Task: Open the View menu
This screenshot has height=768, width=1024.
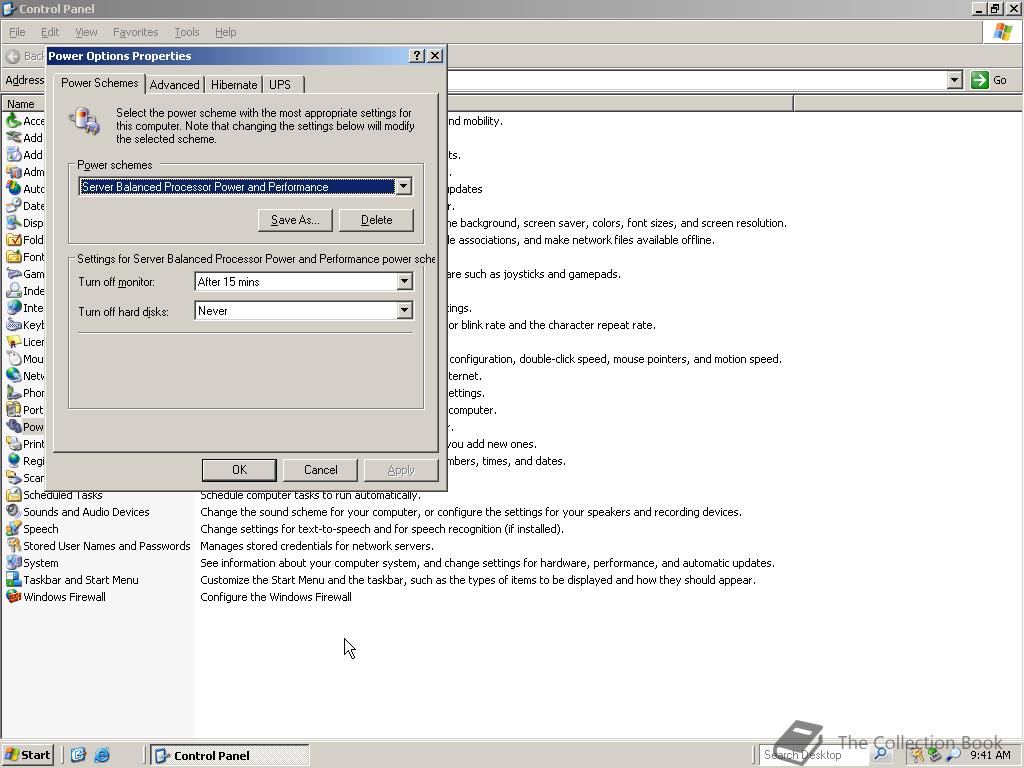Action: click(x=86, y=32)
